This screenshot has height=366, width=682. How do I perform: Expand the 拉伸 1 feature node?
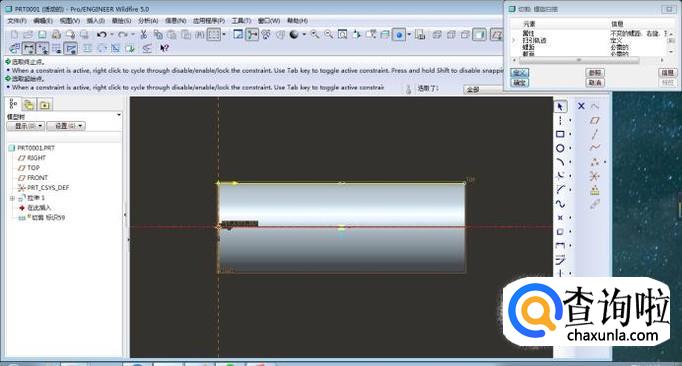[x=12, y=198]
